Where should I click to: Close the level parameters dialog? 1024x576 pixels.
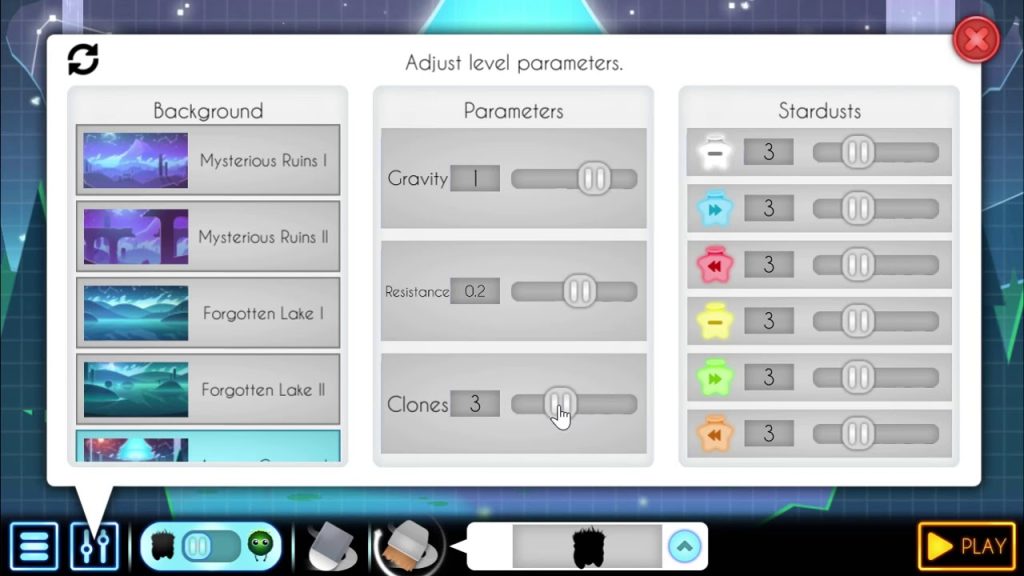click(976, 42)
